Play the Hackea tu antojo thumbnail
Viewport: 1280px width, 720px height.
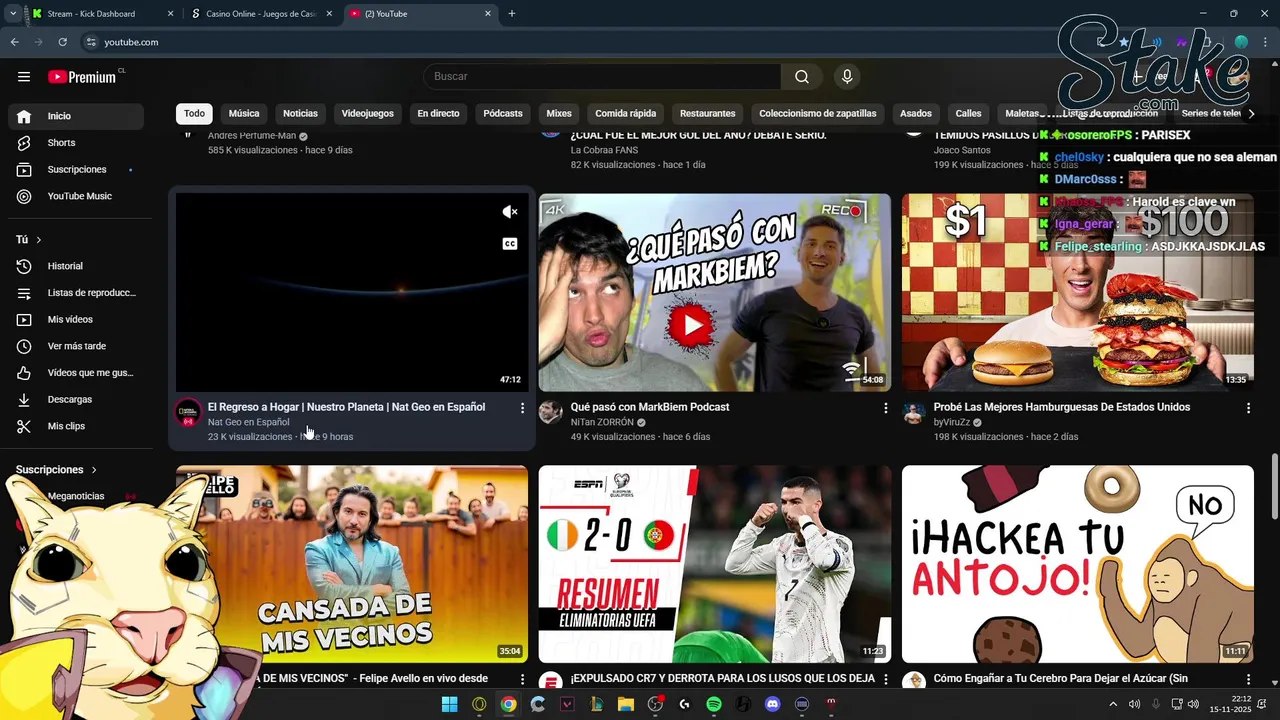coord(1077,564)
